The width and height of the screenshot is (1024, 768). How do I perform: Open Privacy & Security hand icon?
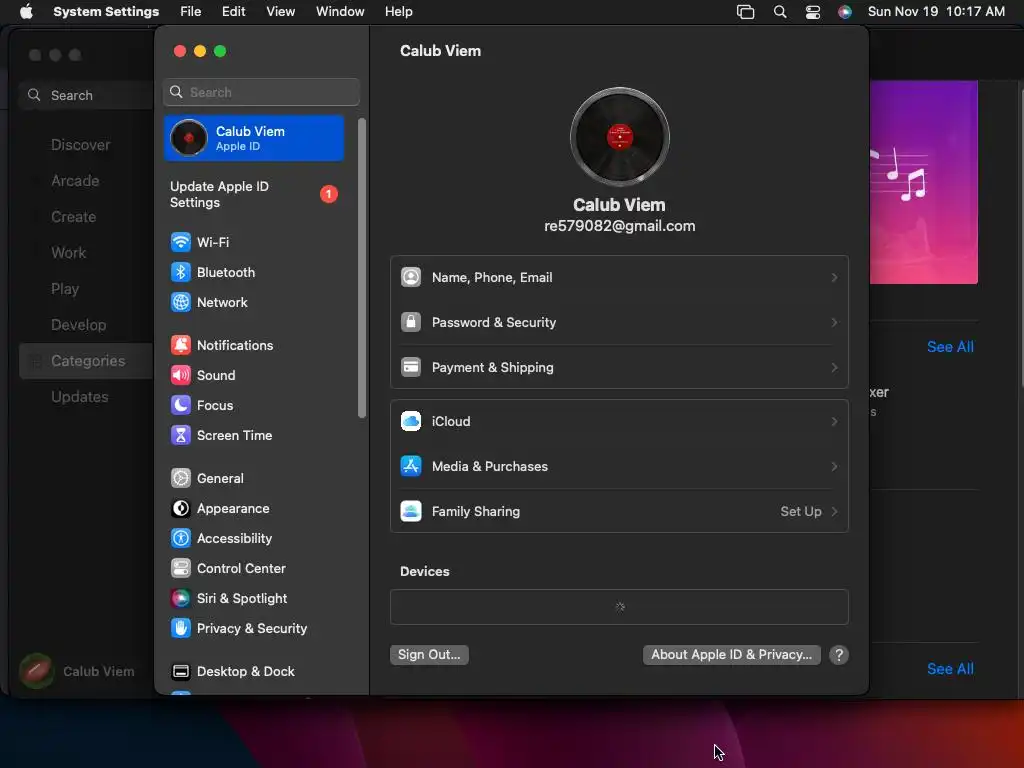181,629
